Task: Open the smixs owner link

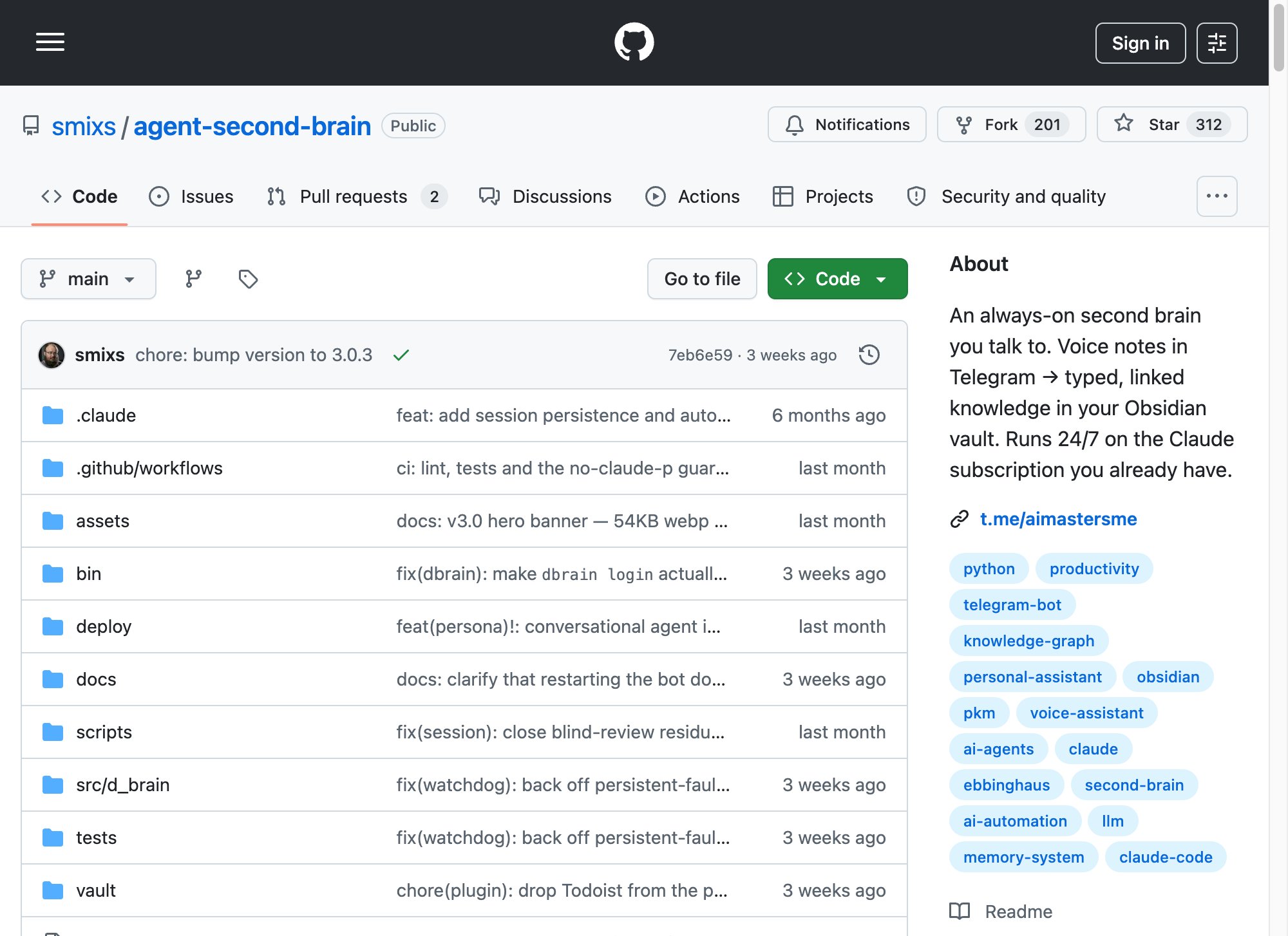Action: coord(84,126)
